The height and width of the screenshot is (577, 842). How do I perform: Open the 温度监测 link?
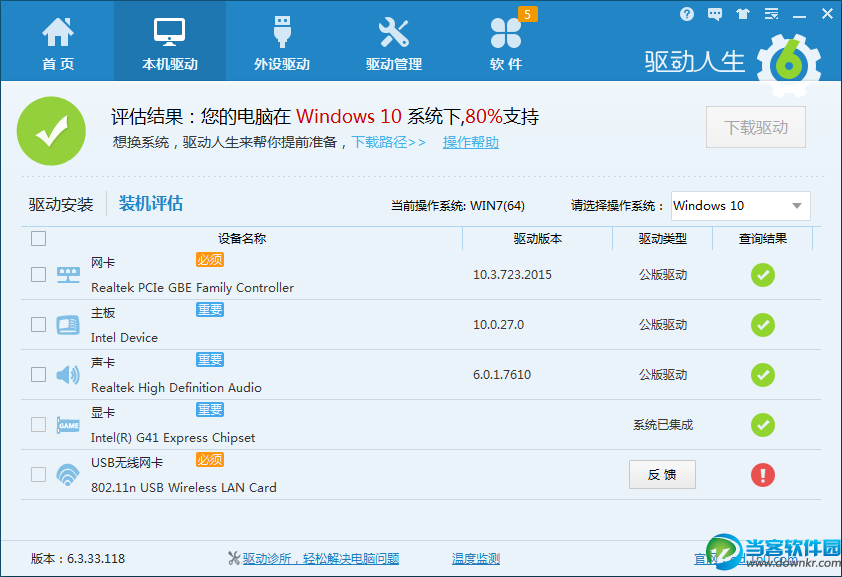pos(476,559)
